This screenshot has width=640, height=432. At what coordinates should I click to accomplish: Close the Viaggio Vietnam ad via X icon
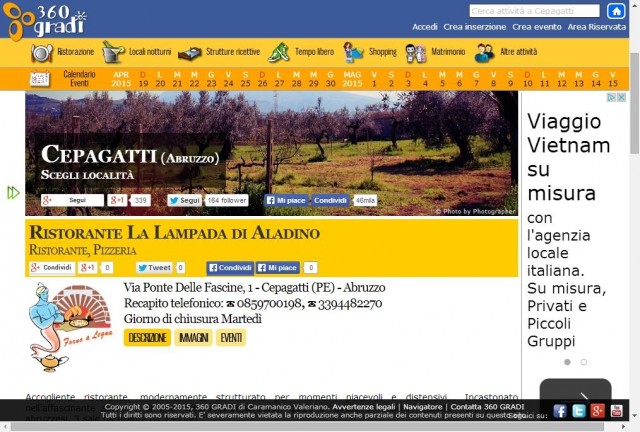click(x=621, y=97)
